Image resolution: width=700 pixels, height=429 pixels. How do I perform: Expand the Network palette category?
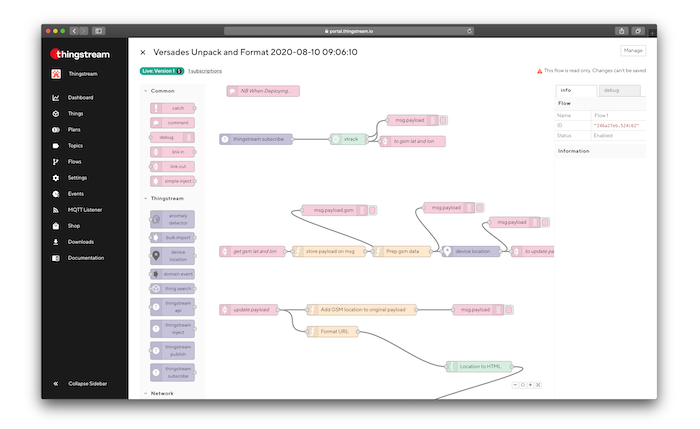click(x=144, y=393)
